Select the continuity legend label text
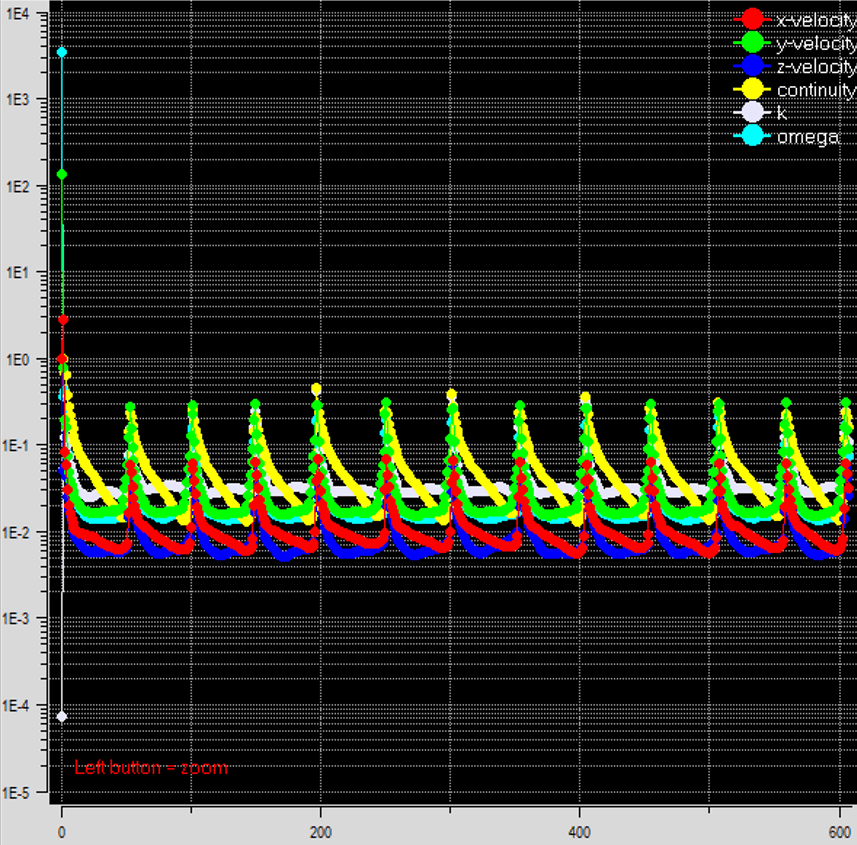Screen dimensions: 857x845 click(815, 90)
